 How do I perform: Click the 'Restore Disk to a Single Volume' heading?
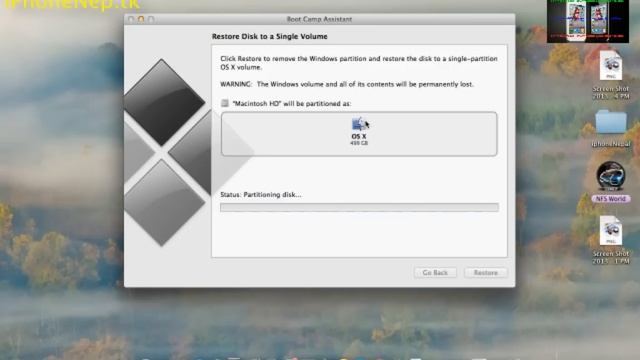(x=269, y=36)
